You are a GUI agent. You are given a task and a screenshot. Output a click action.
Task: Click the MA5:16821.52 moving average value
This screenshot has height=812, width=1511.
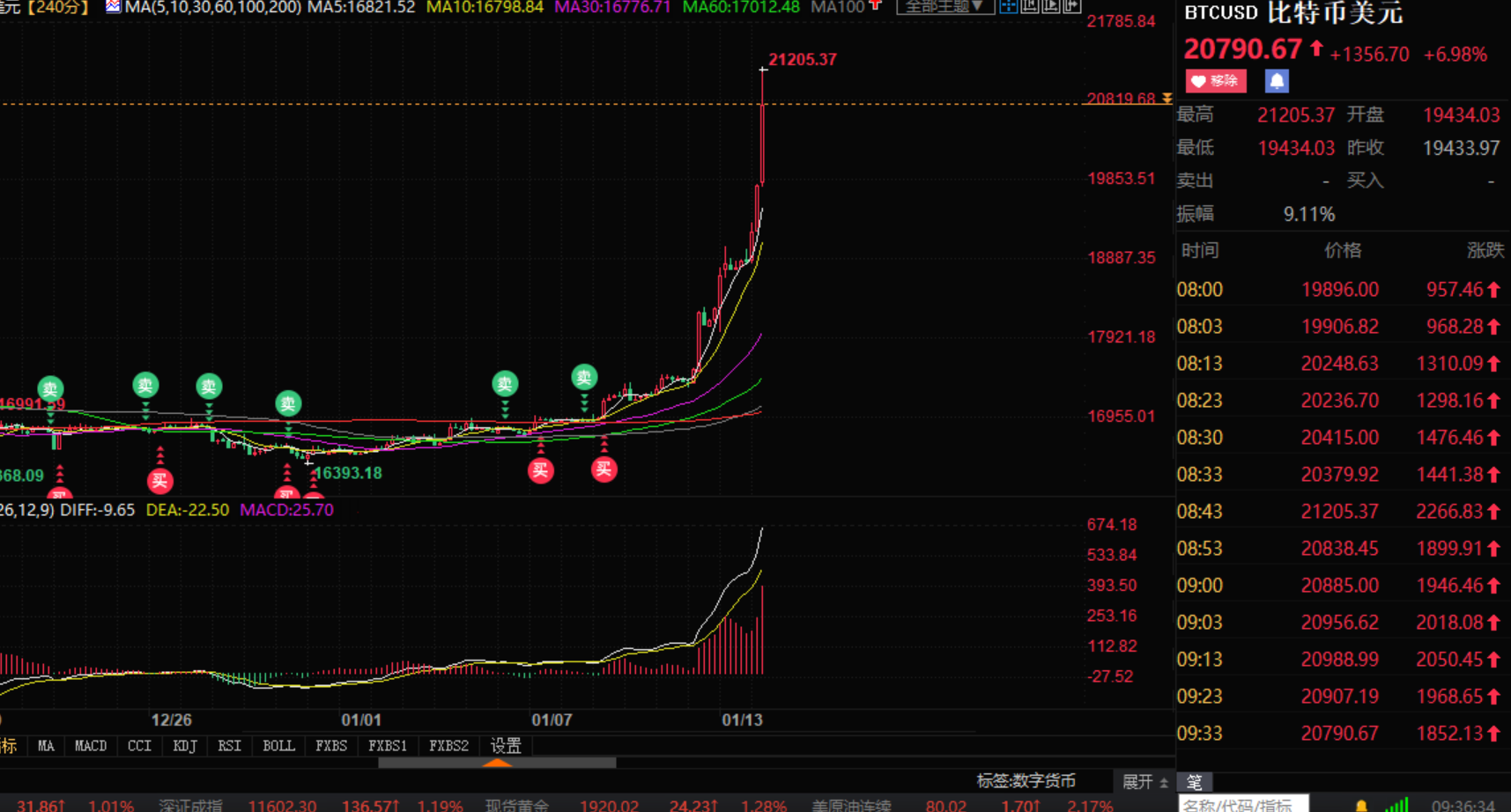tap(361, 7)
